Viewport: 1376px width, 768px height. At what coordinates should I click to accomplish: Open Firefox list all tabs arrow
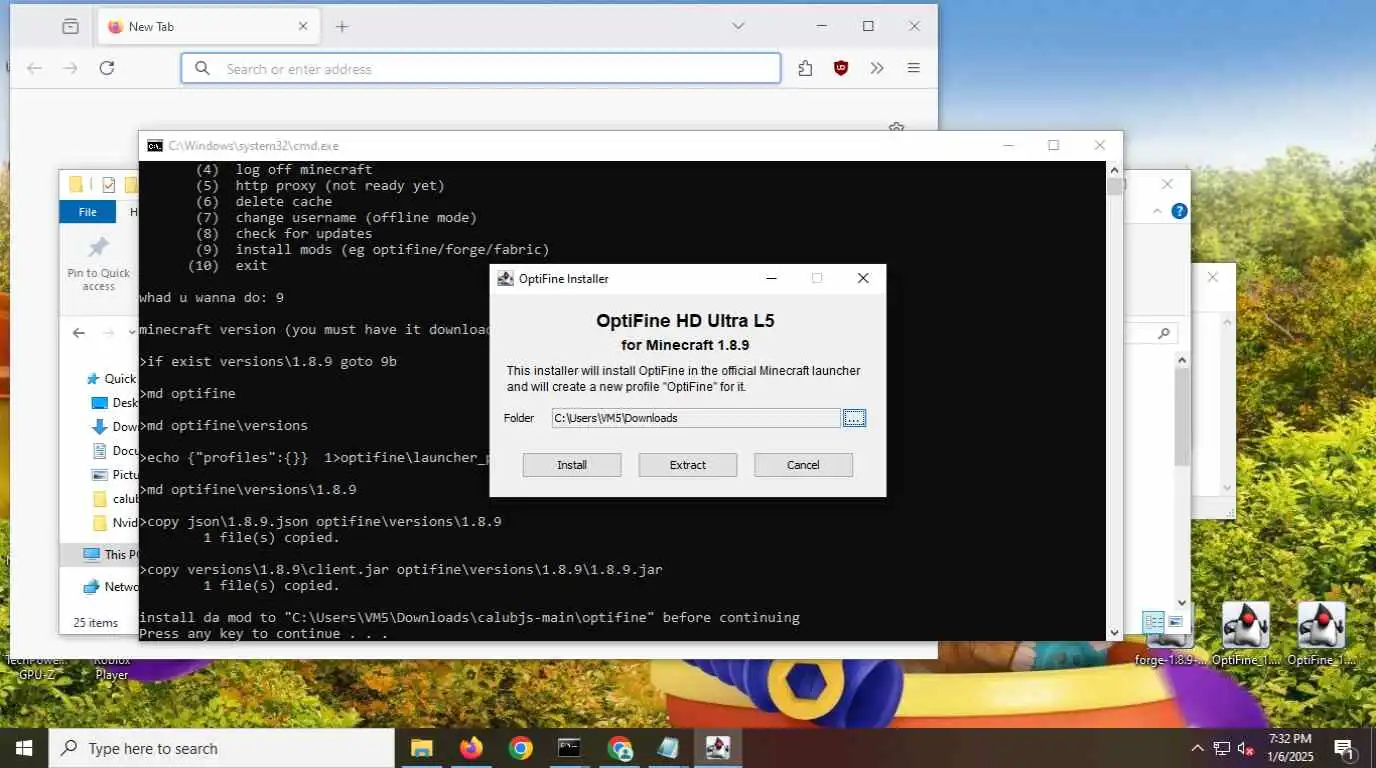coord(738,26)
